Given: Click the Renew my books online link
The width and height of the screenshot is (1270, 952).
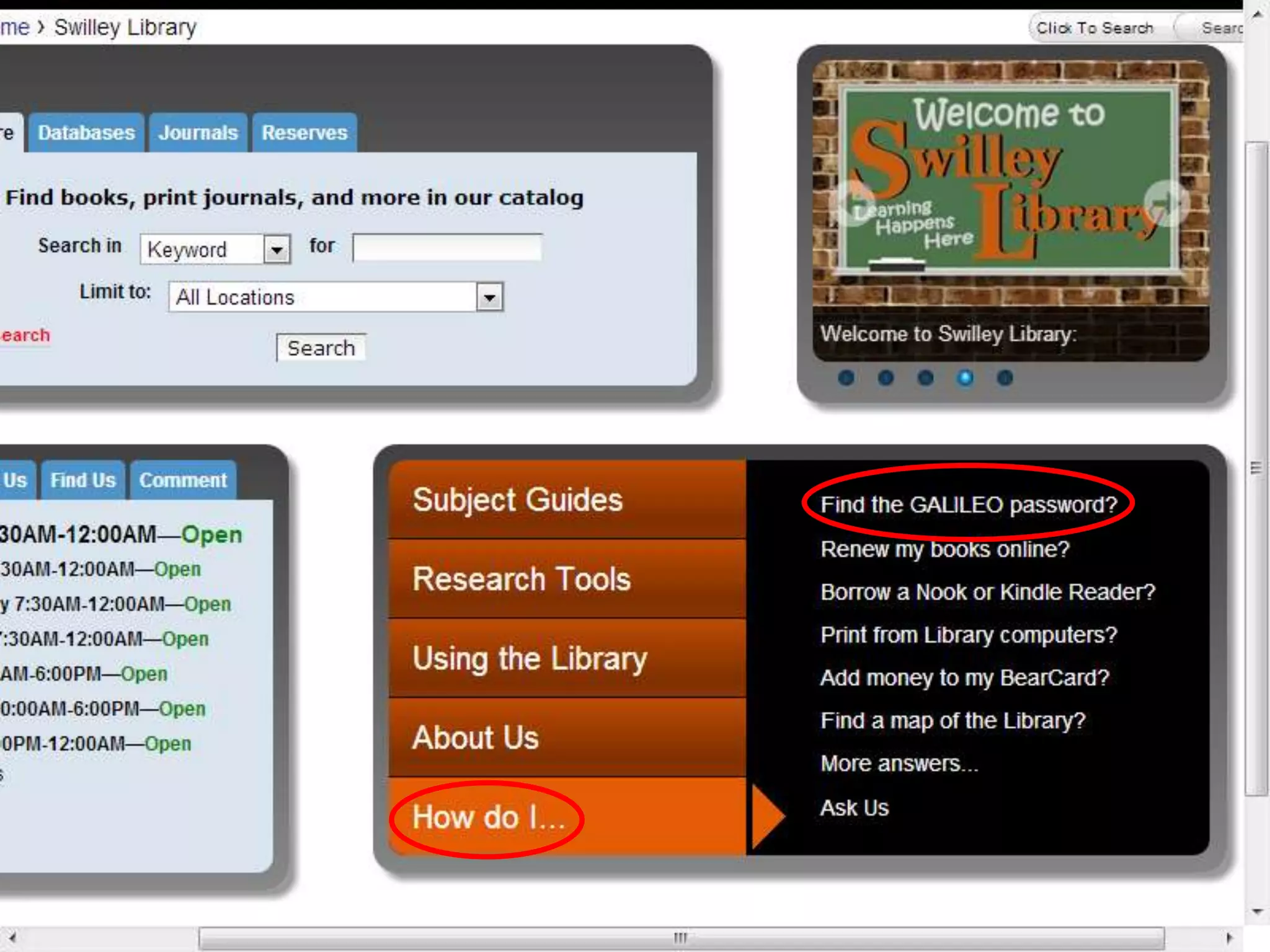Looking at the screenshot, I should [x=944, y=549].
